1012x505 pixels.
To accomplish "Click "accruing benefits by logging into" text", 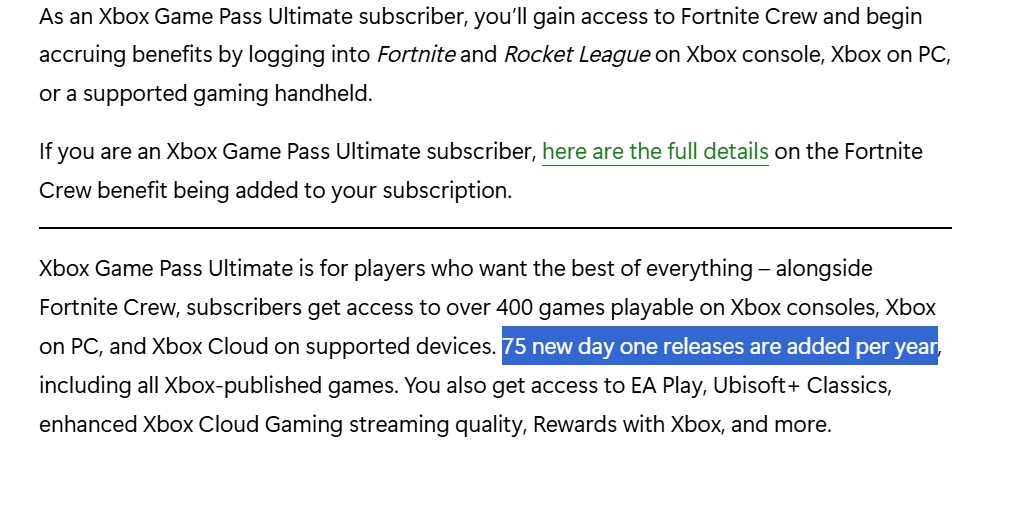I will 204,55.
